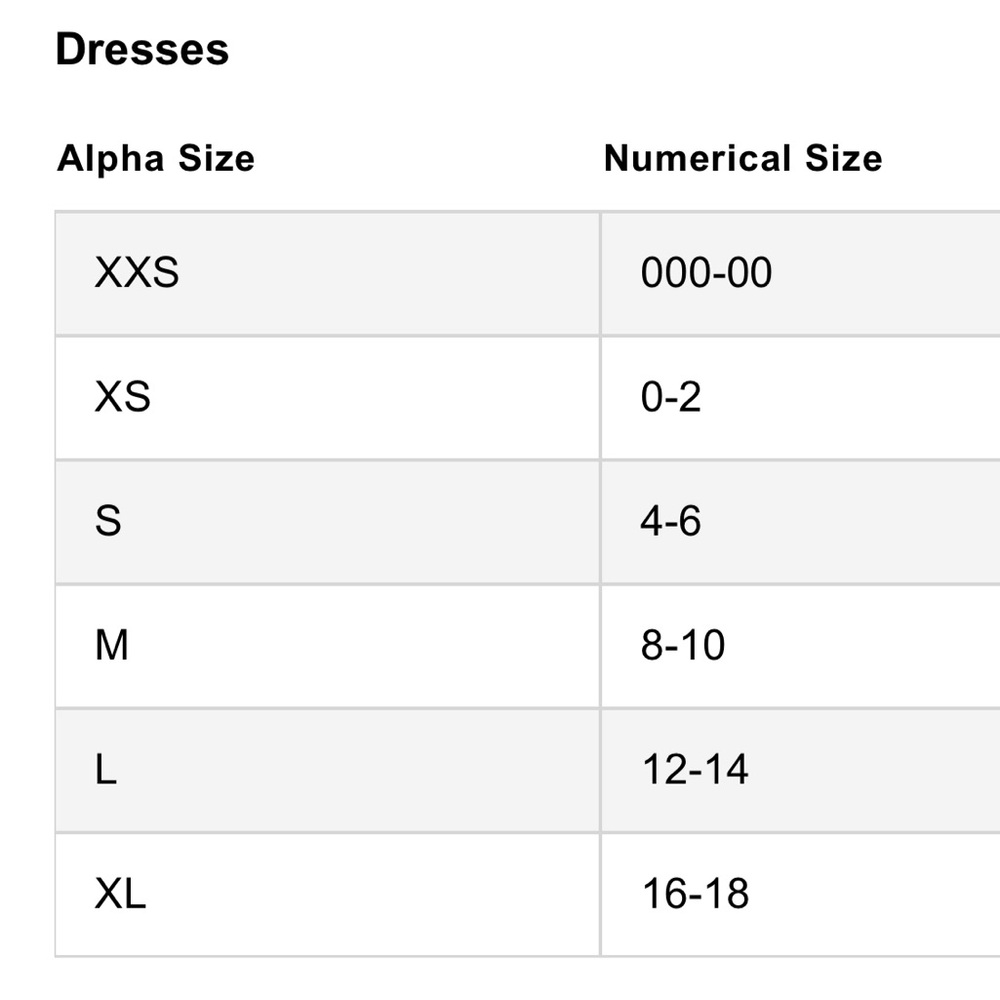Click the word Numerical in header
Image resolution: width=1000 pixels, height=1000 pixels.
(697, 158)
